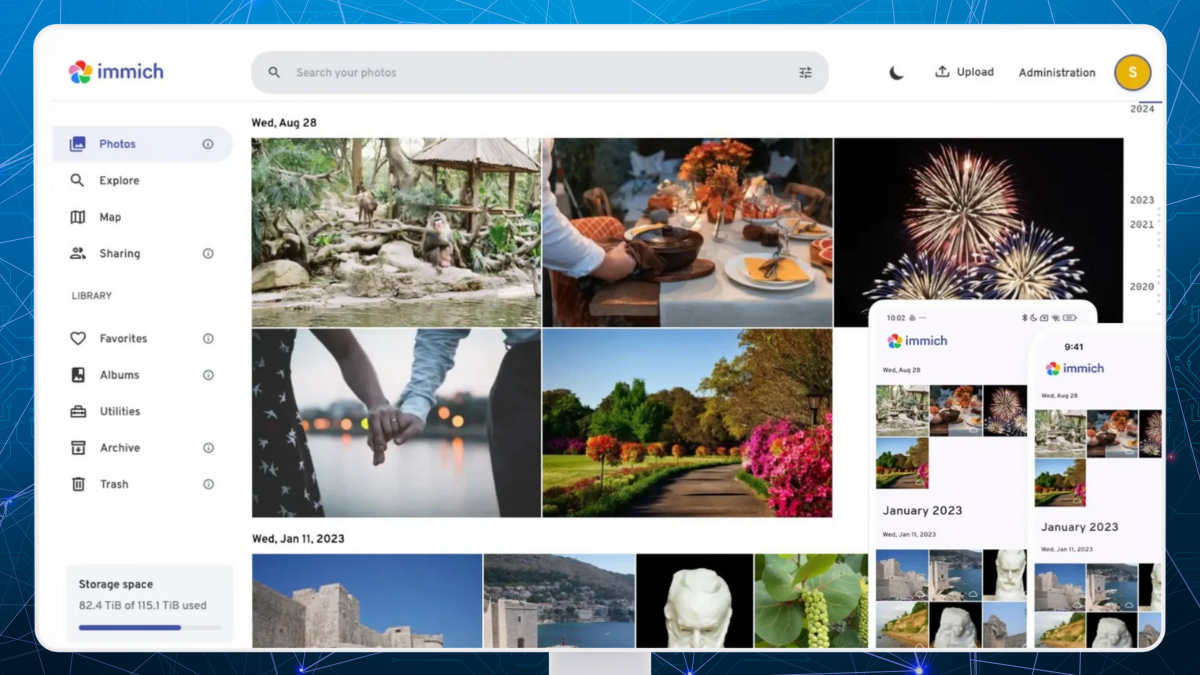Open Explore from the sidebar
The width and height of the screenshot is (1200, 675).
[119, 181]
